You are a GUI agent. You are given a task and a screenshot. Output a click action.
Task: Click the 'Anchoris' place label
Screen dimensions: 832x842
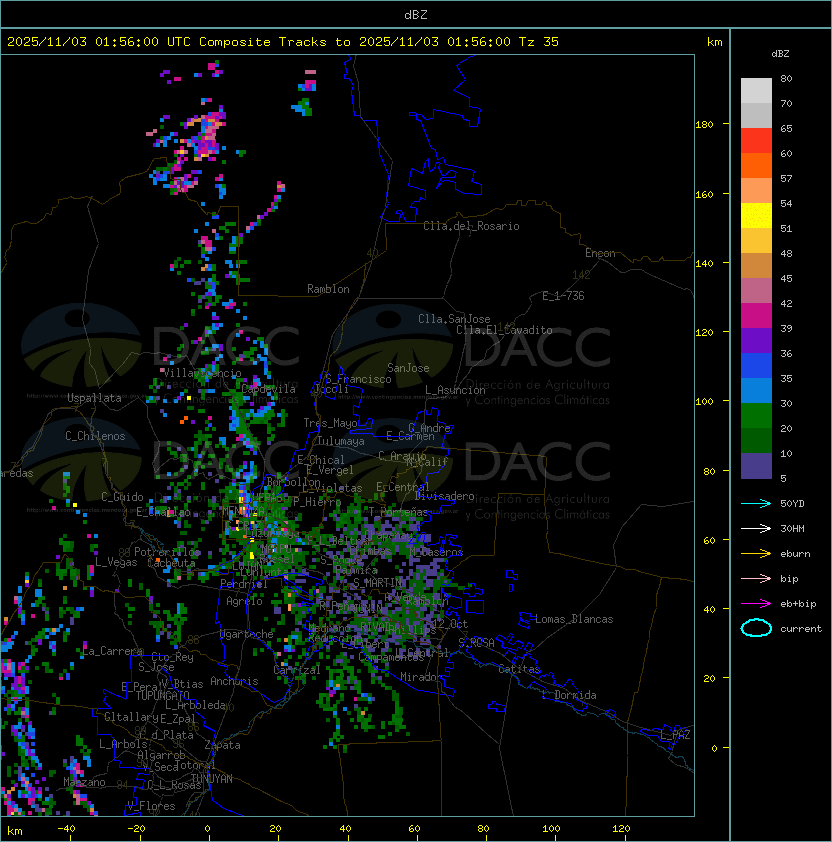pos(234,681)
